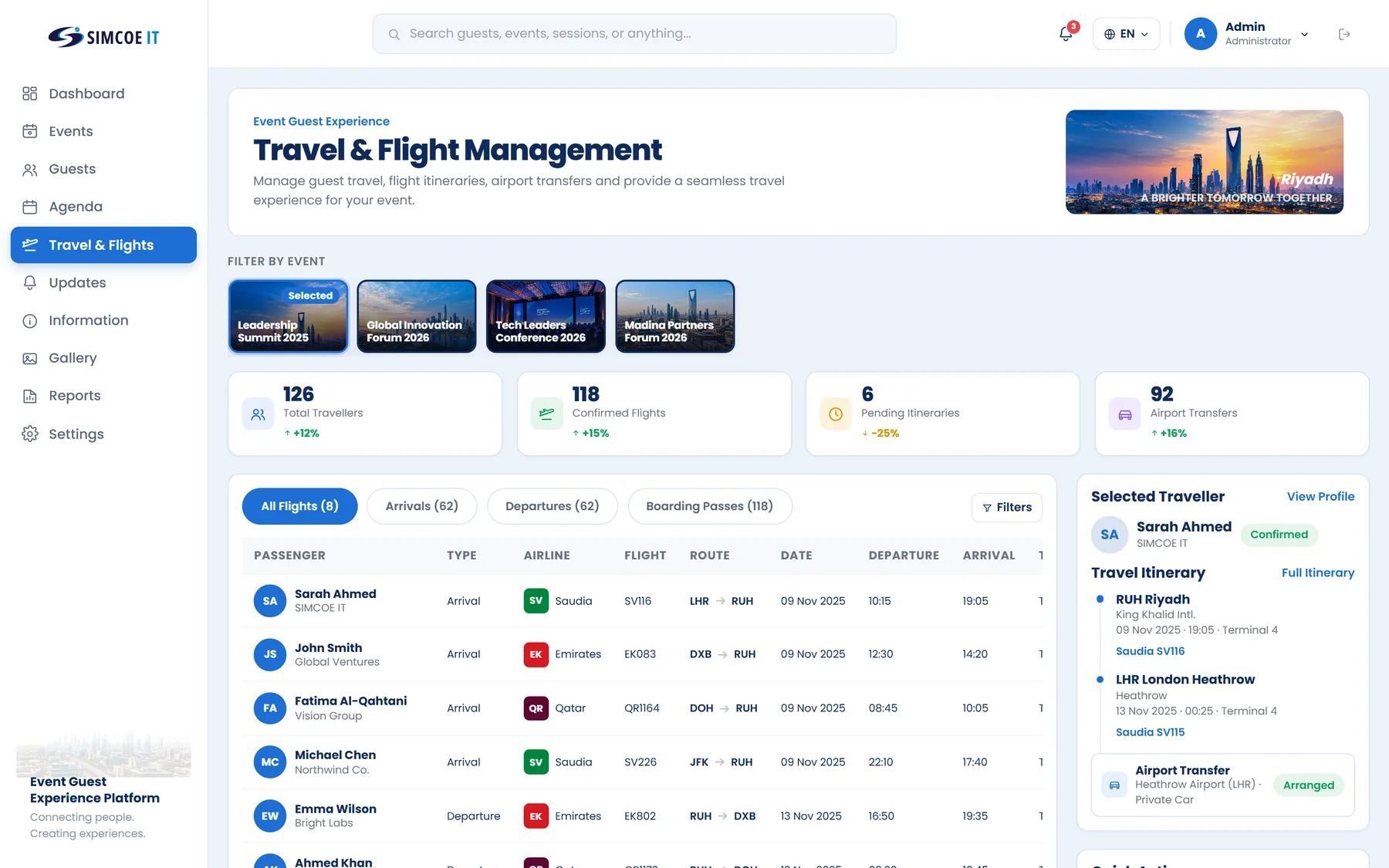Screen dimensions: 1389x868
Task: Click the blue Admin avatar circle
Action: pos(1201,34)
